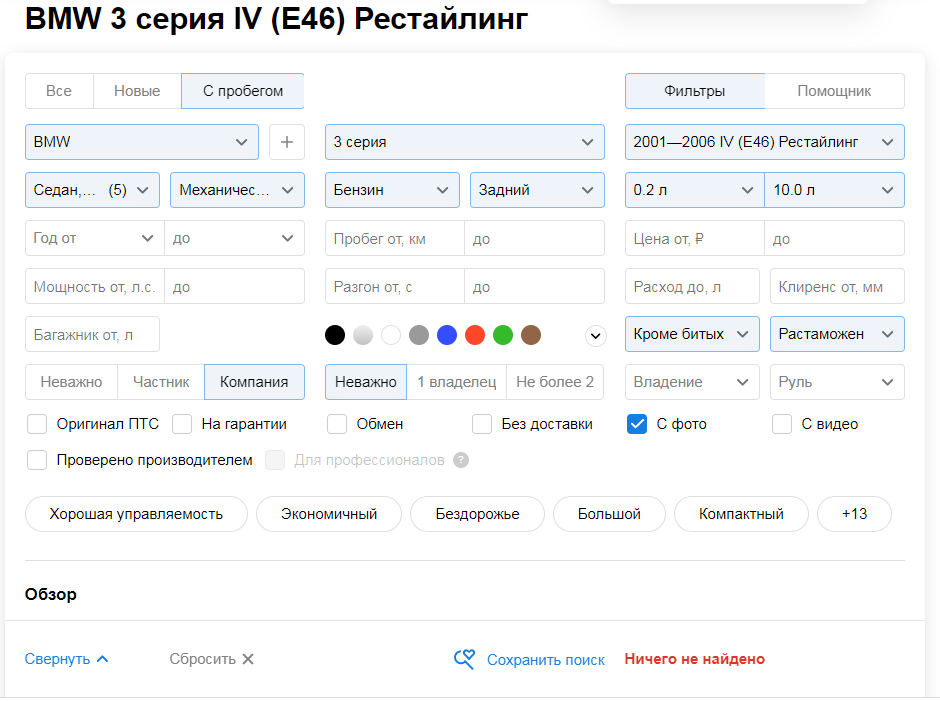Open the year до dropdown
940x701 pixels.
(x=234, y=238)
